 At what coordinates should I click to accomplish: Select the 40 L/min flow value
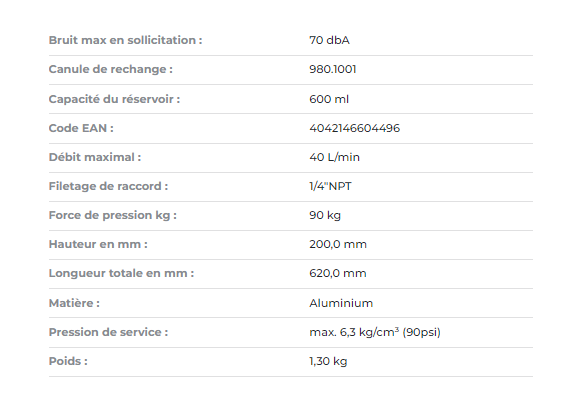pyautogui.click(x=334, y=157)
